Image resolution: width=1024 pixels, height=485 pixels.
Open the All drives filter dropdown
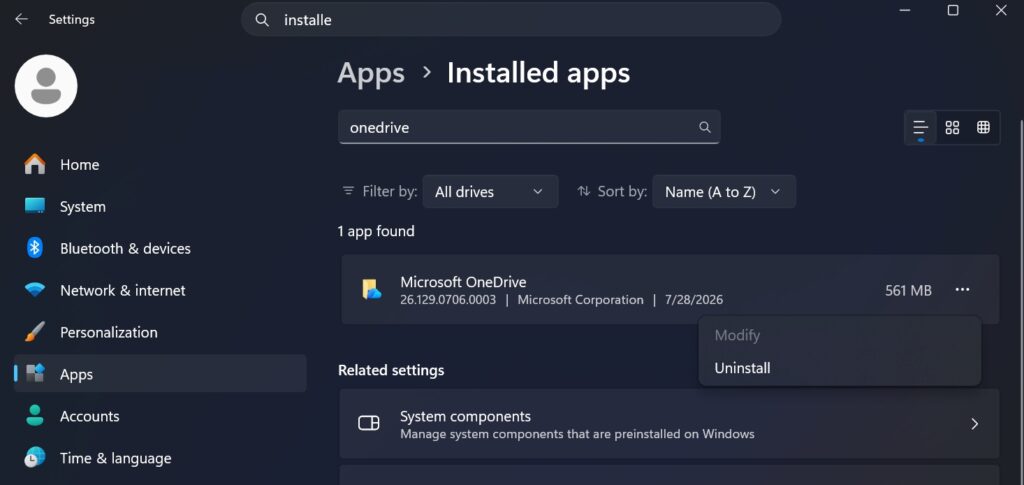click(490, 192)
